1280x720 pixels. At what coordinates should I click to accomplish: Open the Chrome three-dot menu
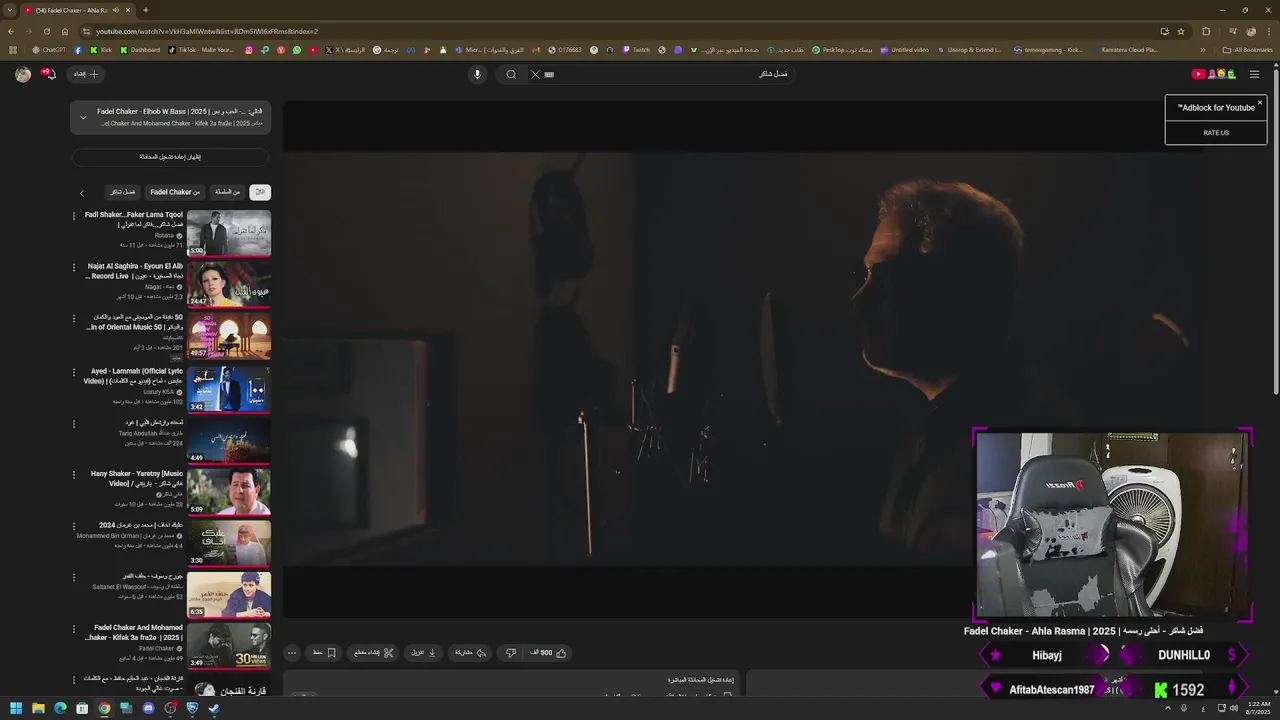pos(1268,31)
